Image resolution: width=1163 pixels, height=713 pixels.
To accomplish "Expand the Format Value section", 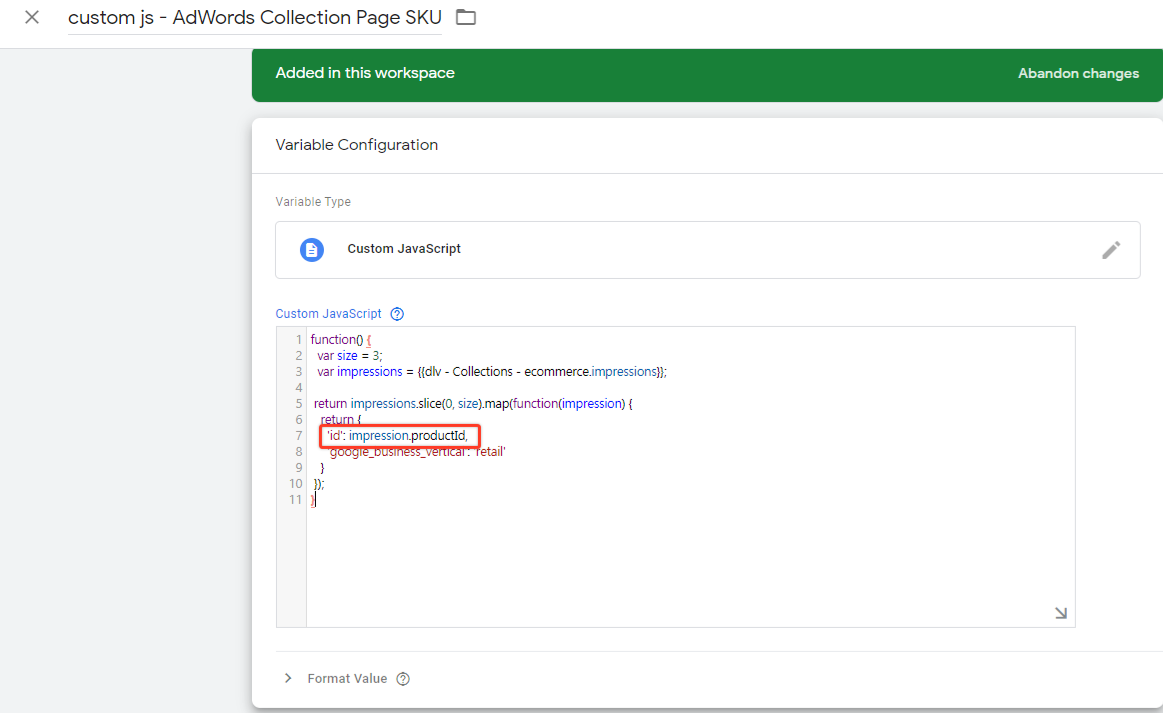I will pyautogui.click(x=288, y=678).
